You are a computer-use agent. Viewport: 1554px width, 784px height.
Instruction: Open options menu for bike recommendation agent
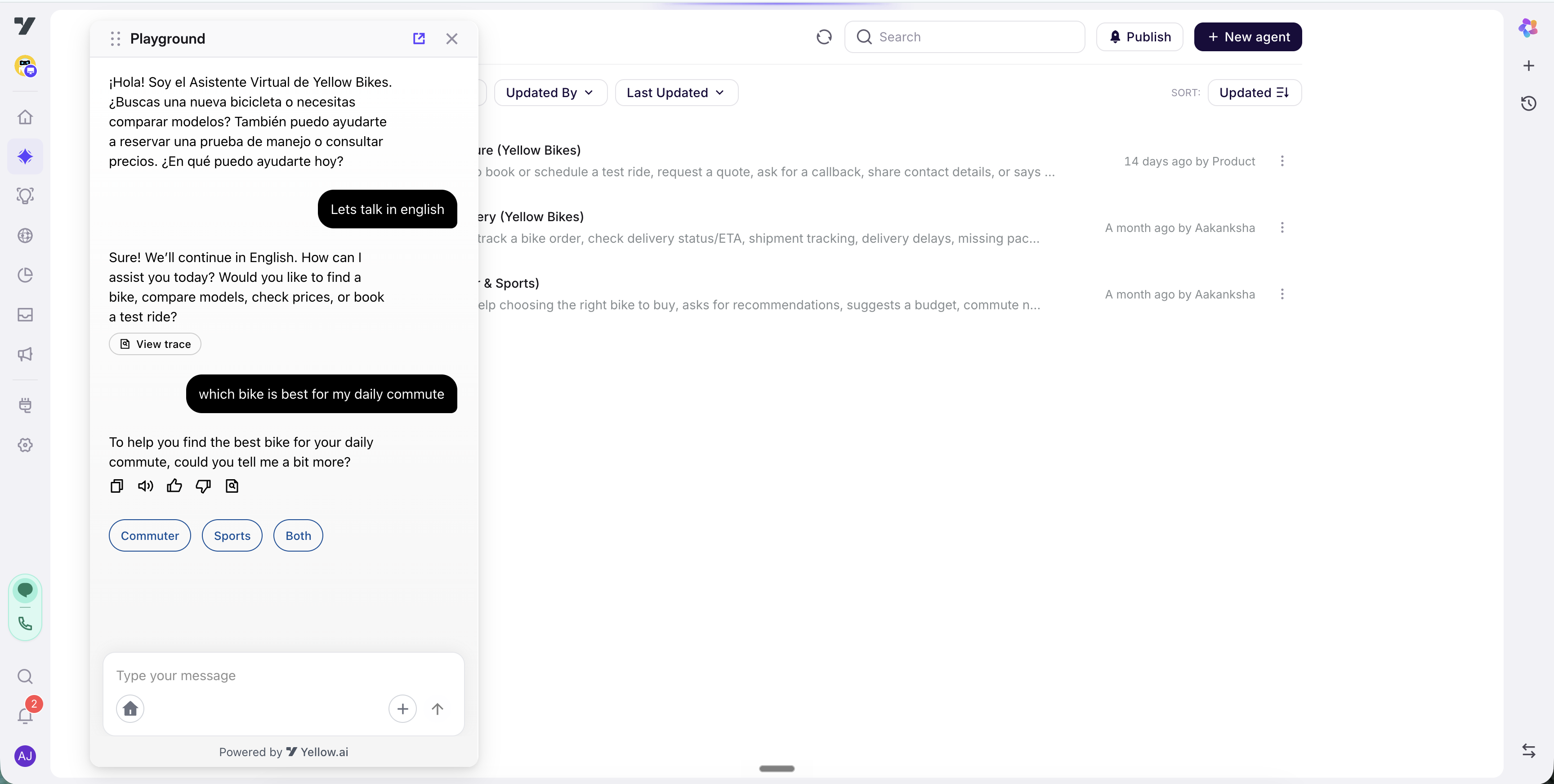pos(1282,294)
